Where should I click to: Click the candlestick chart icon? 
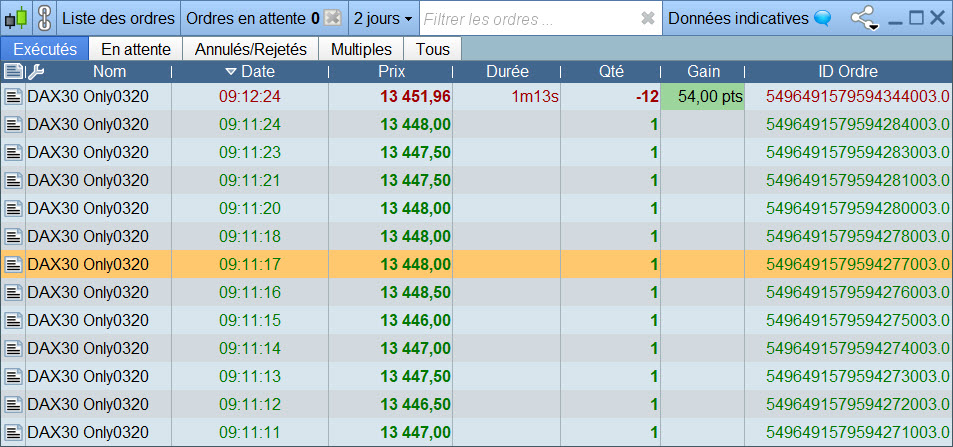[x=16, y=18]
